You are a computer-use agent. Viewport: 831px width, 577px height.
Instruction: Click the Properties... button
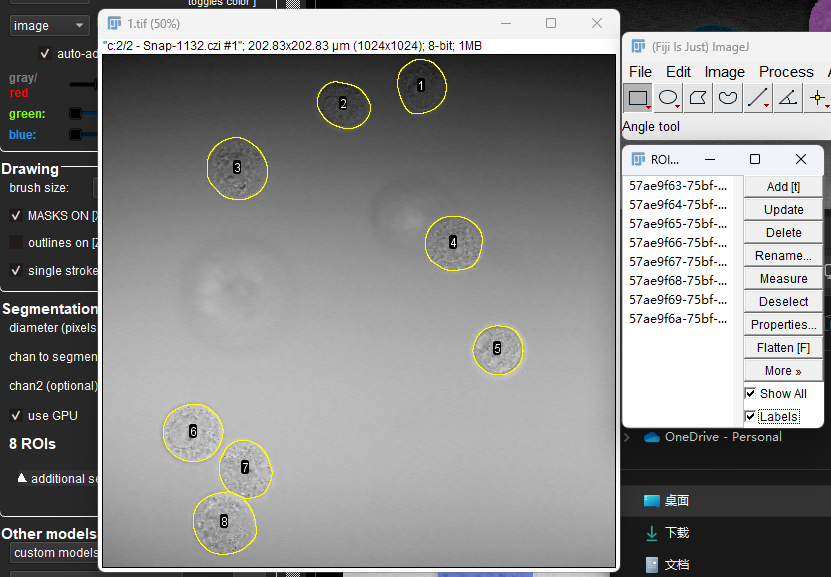tap(783, 325)
